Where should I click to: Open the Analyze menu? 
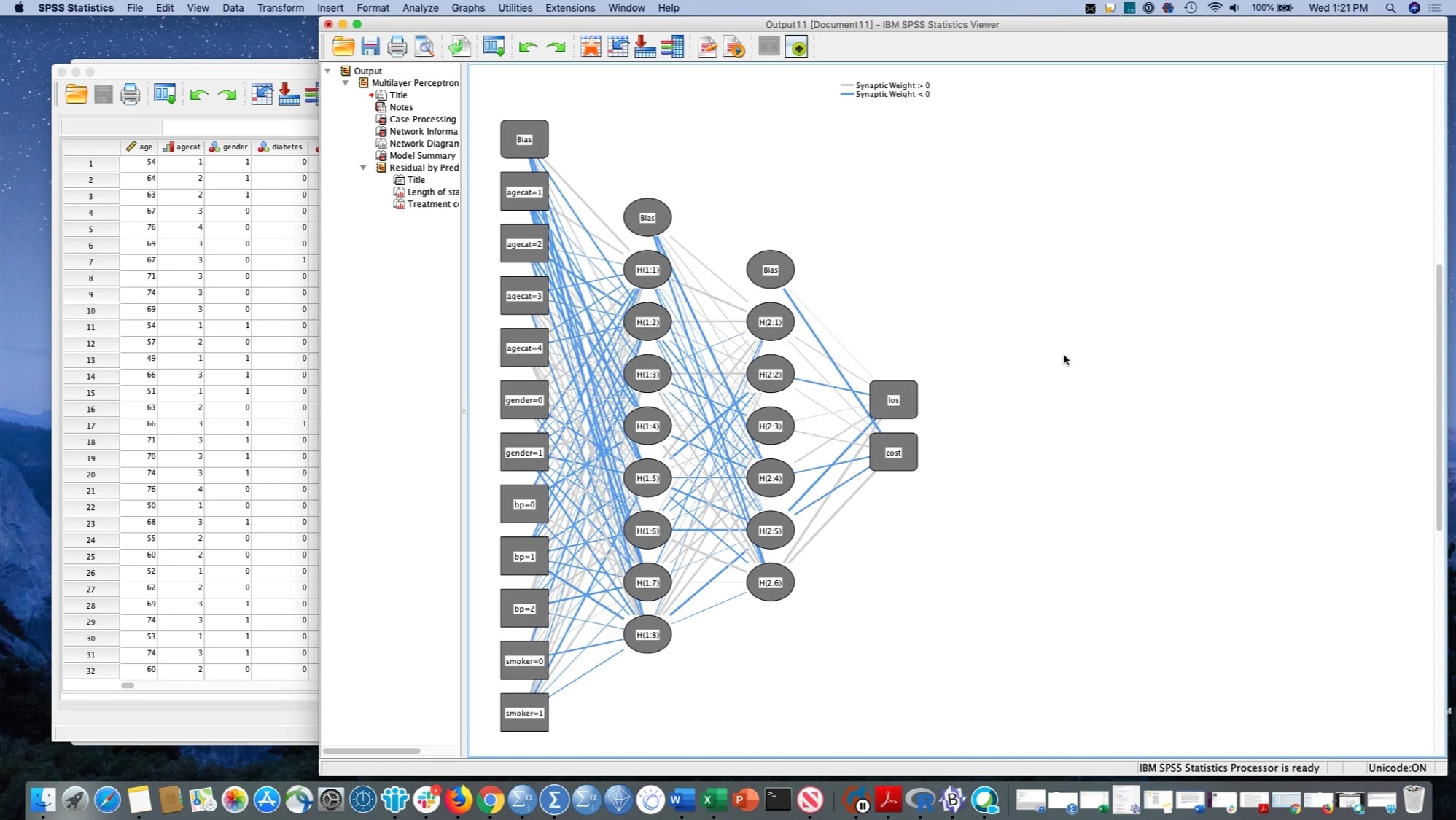click(421, 8)
